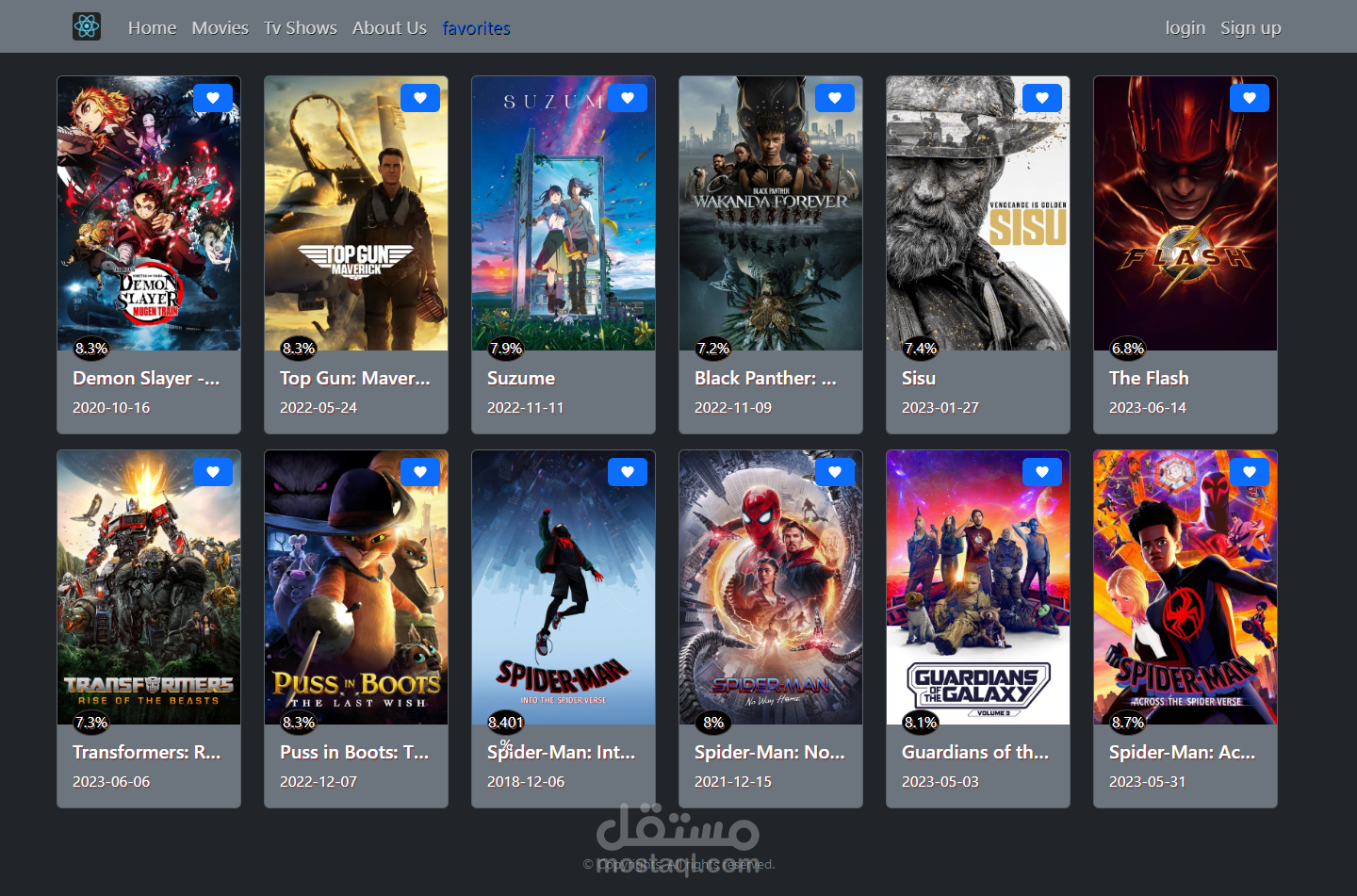Open the favorites page

[476, 27]
